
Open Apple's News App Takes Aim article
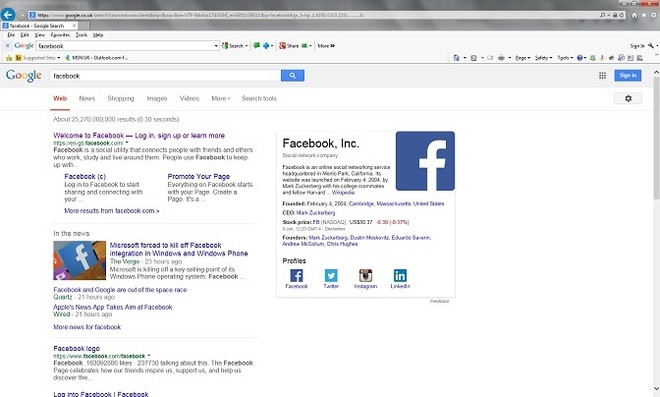(112, 307)
